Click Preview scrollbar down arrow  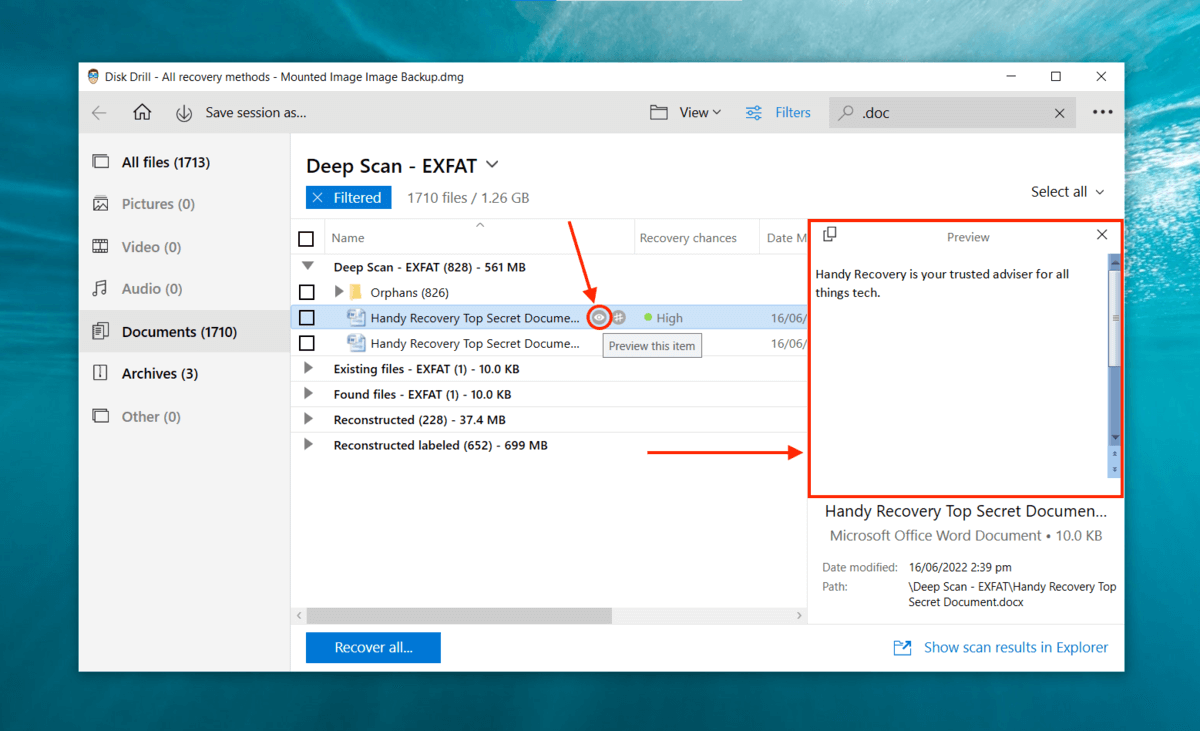1115,439
